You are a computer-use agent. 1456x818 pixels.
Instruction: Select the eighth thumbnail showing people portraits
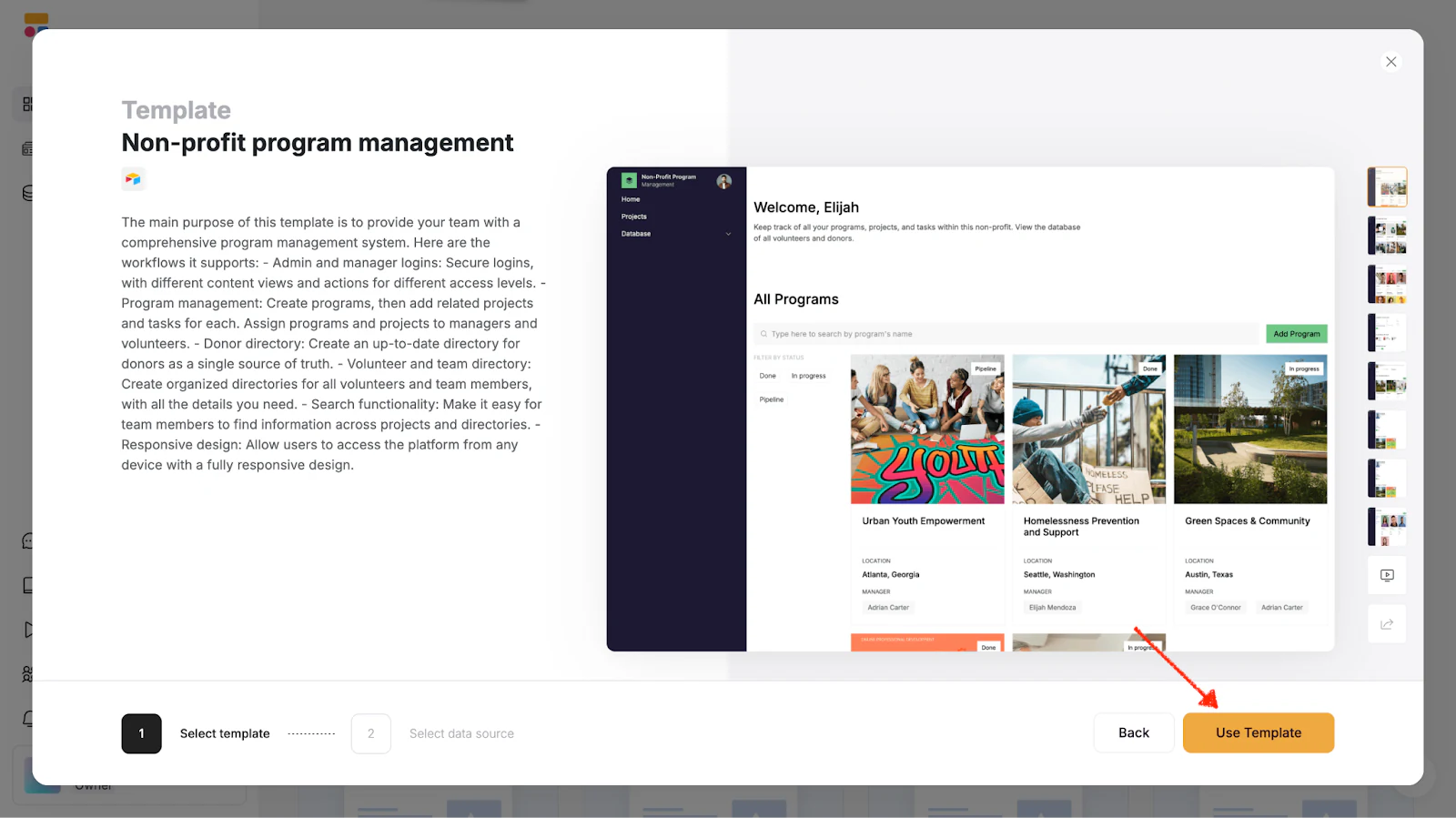coord(1387,527)
